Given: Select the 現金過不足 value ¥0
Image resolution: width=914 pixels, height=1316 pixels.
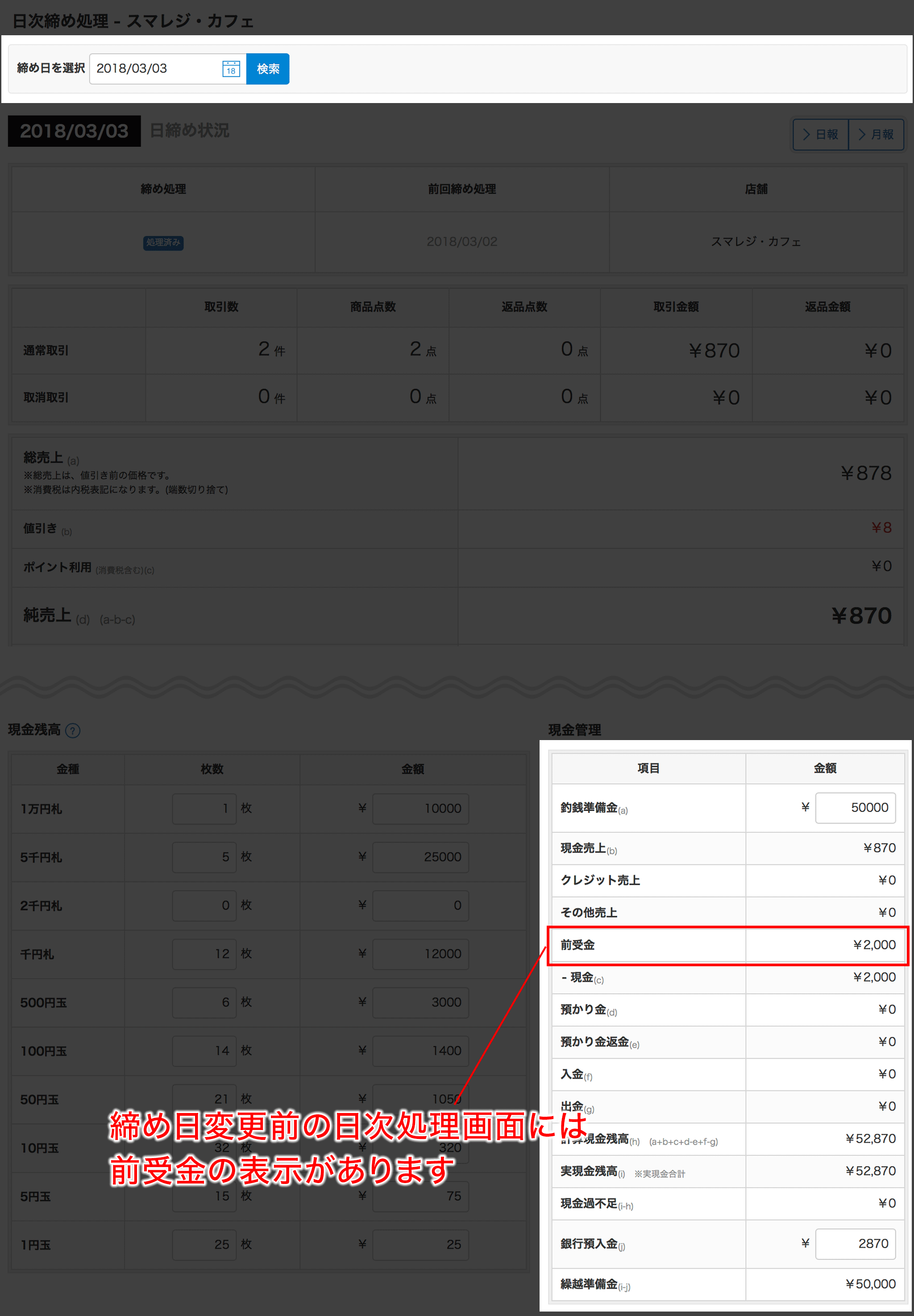Looking at the screenshot, I should tap(886, 1203).
